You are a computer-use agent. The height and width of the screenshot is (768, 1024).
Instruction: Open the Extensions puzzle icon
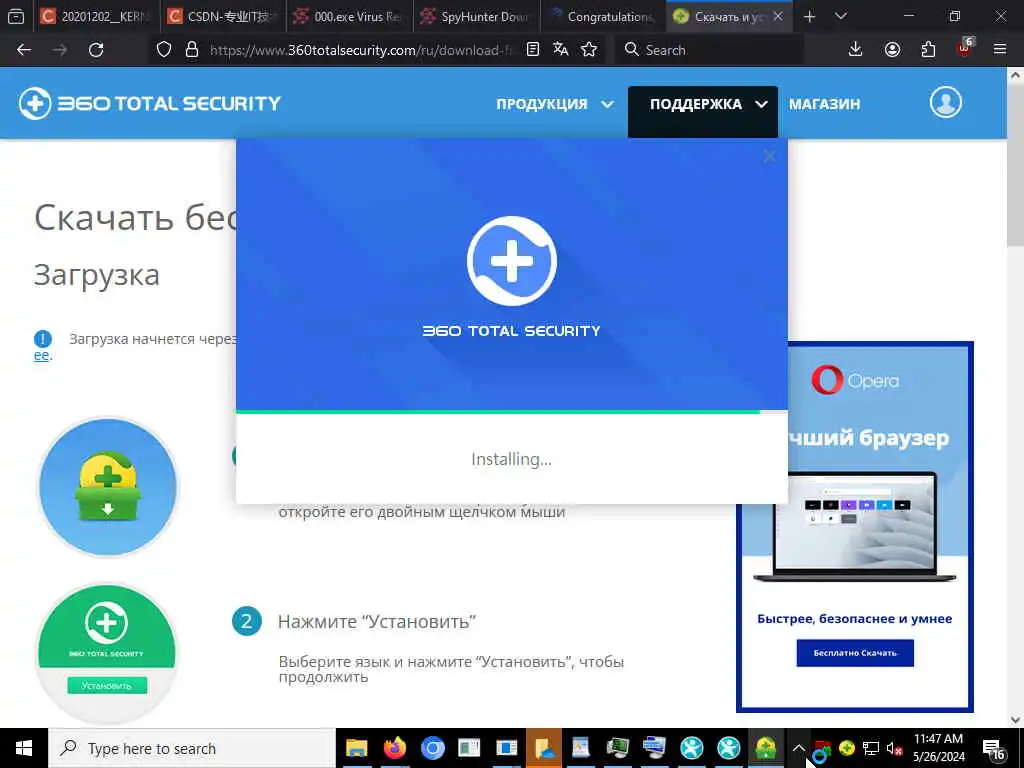click(928, 50)
